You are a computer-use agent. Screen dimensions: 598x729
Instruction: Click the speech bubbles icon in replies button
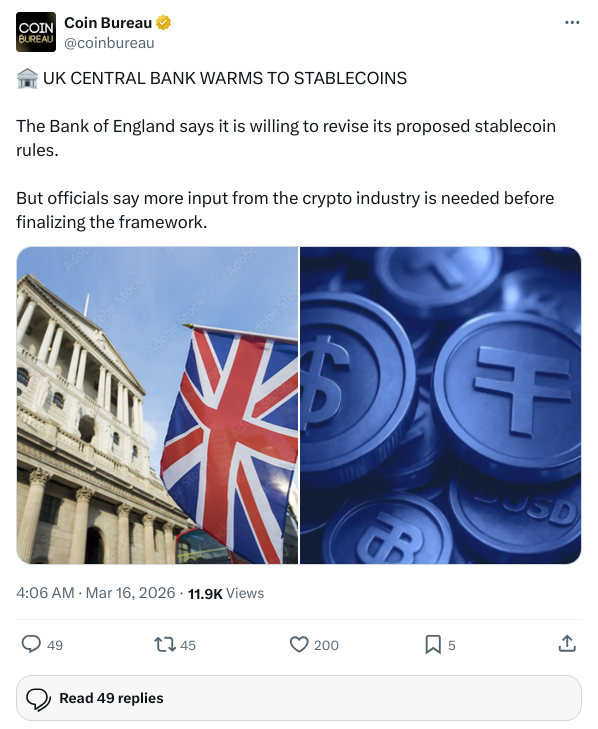39,699
